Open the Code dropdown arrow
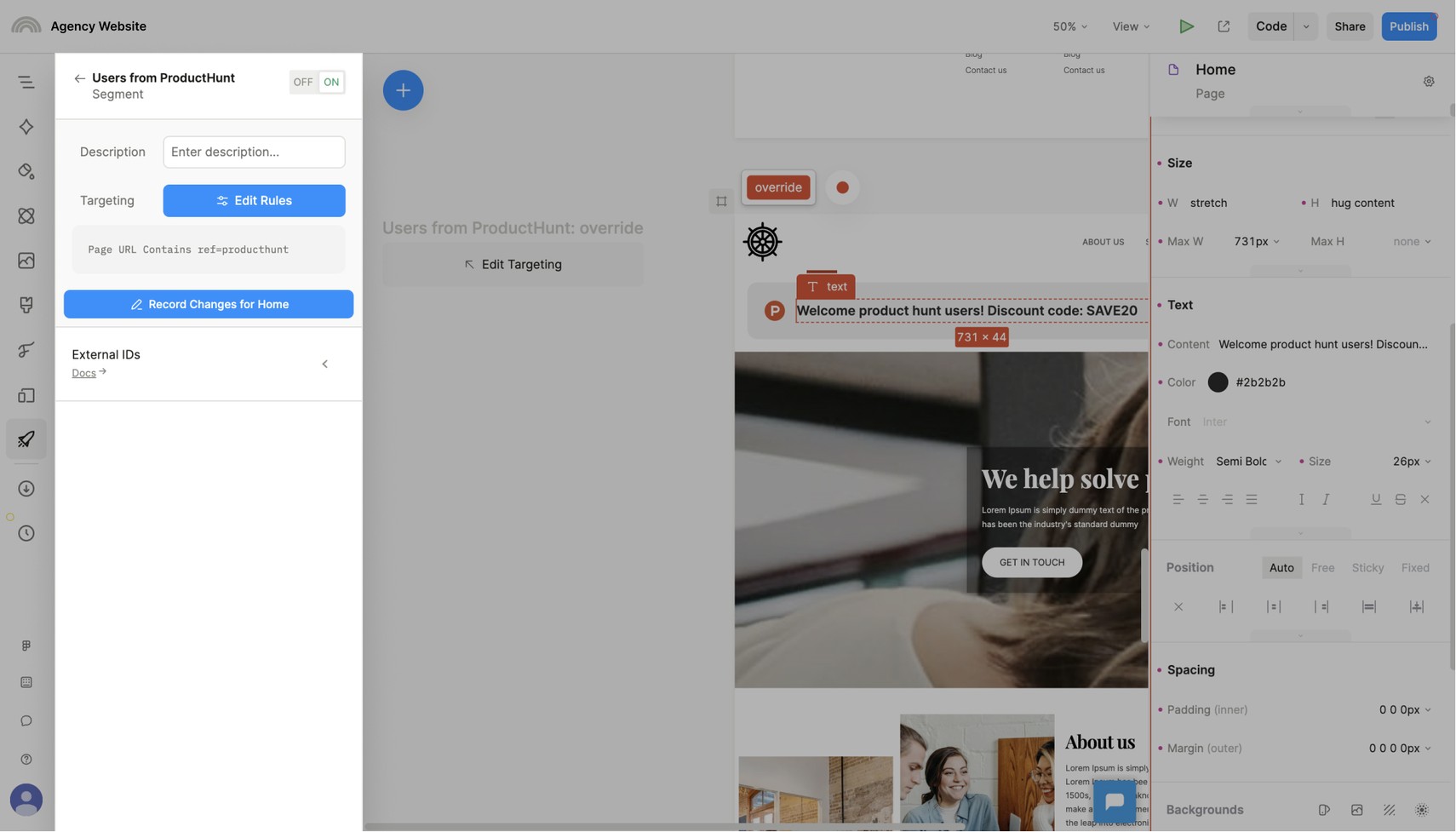Image resolution: width=1456 pixels, height=832 pixels. pos(1306,26)
